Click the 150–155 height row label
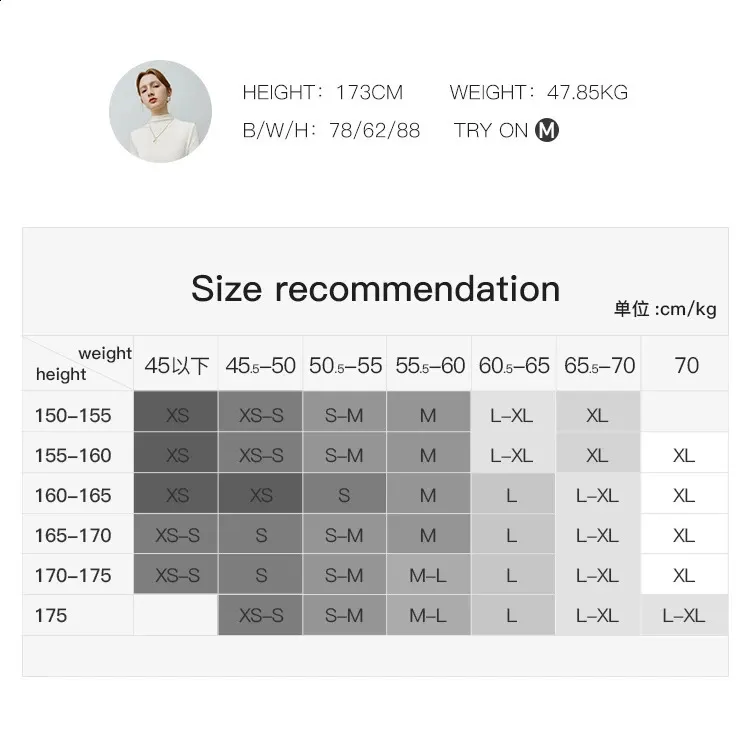The image size is (750, 737). [x=73, y=415]
